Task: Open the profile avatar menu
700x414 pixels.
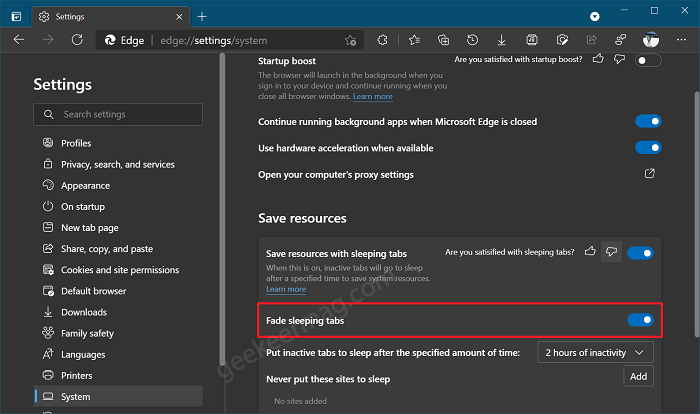Action: tap(651, 40)
